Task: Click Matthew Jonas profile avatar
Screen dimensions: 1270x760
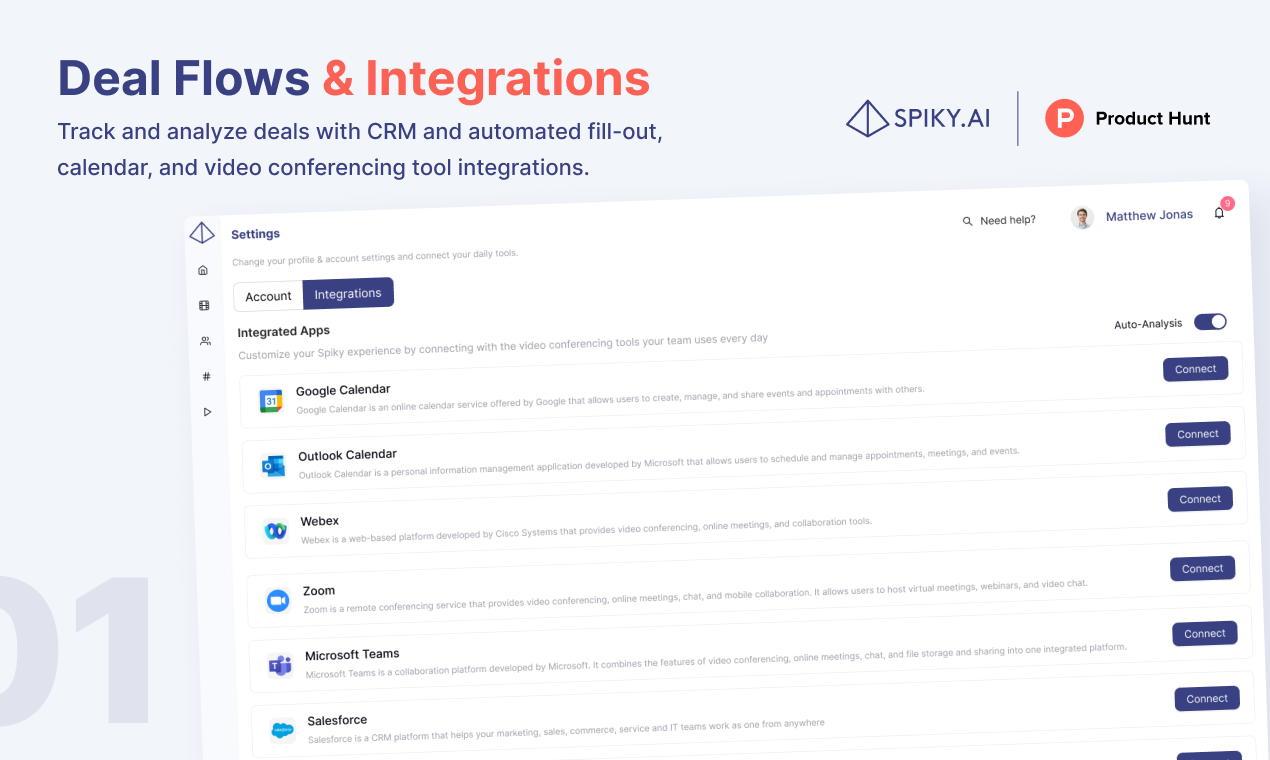Action: pyautogui.click(x=1082, y=217)
